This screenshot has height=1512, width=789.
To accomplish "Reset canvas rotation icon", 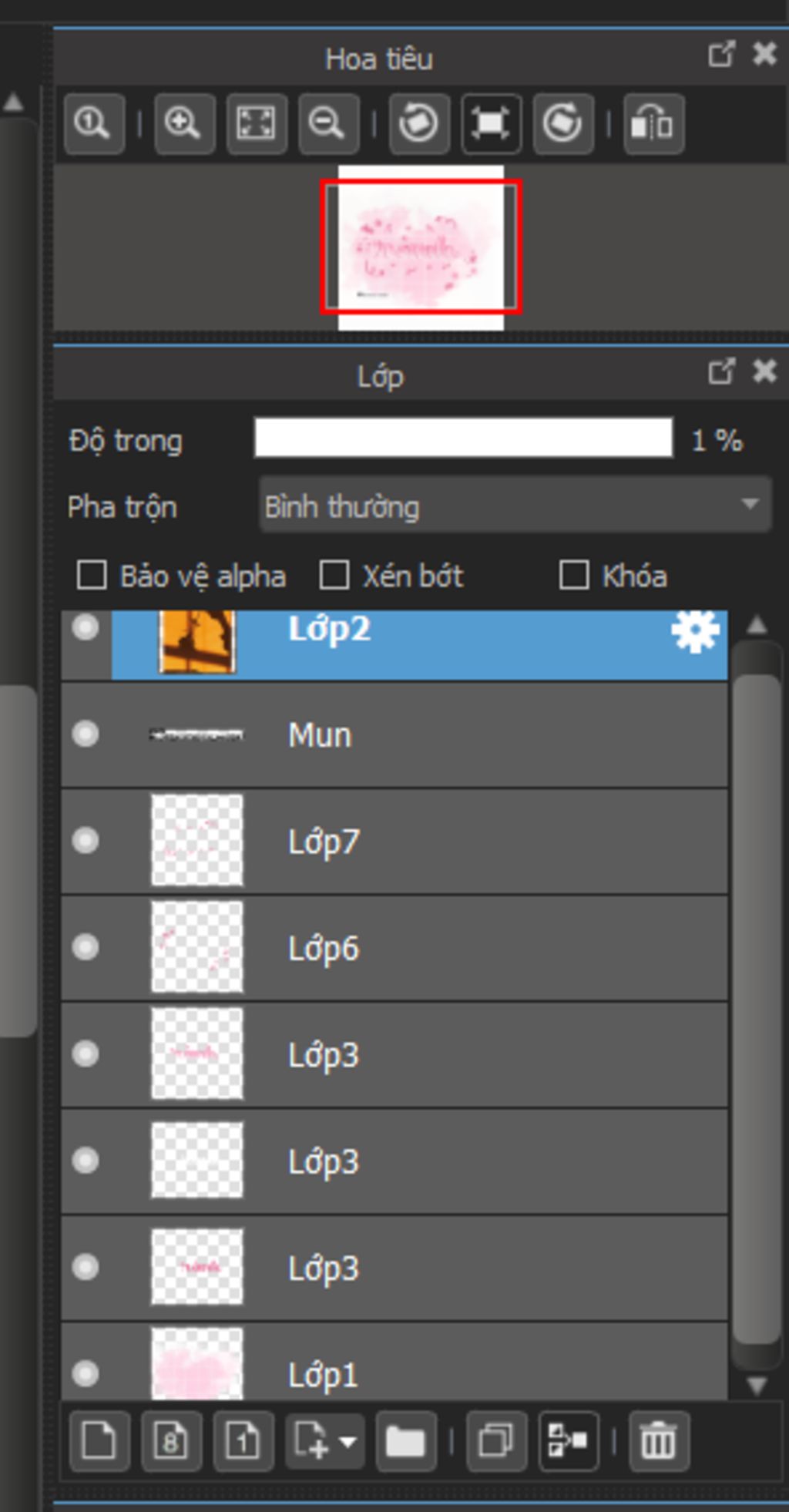I will tap(492, 124).
